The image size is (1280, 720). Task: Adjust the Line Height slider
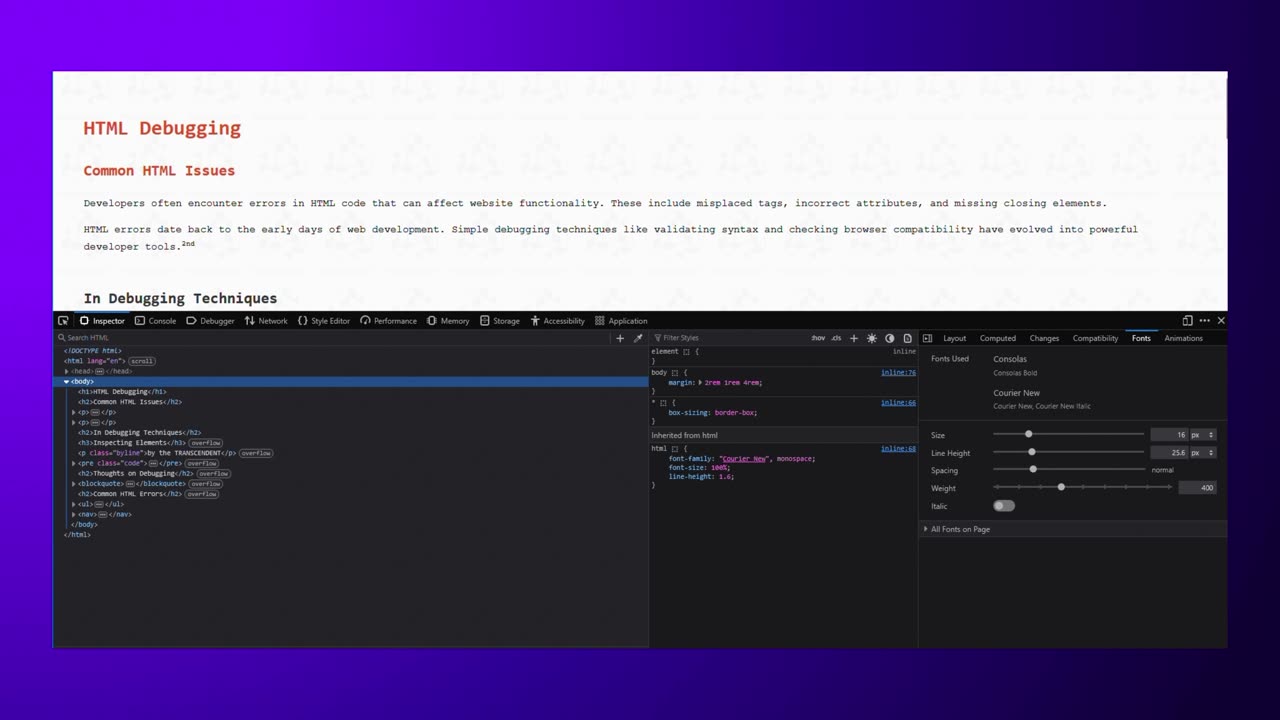coord(1068,452)
